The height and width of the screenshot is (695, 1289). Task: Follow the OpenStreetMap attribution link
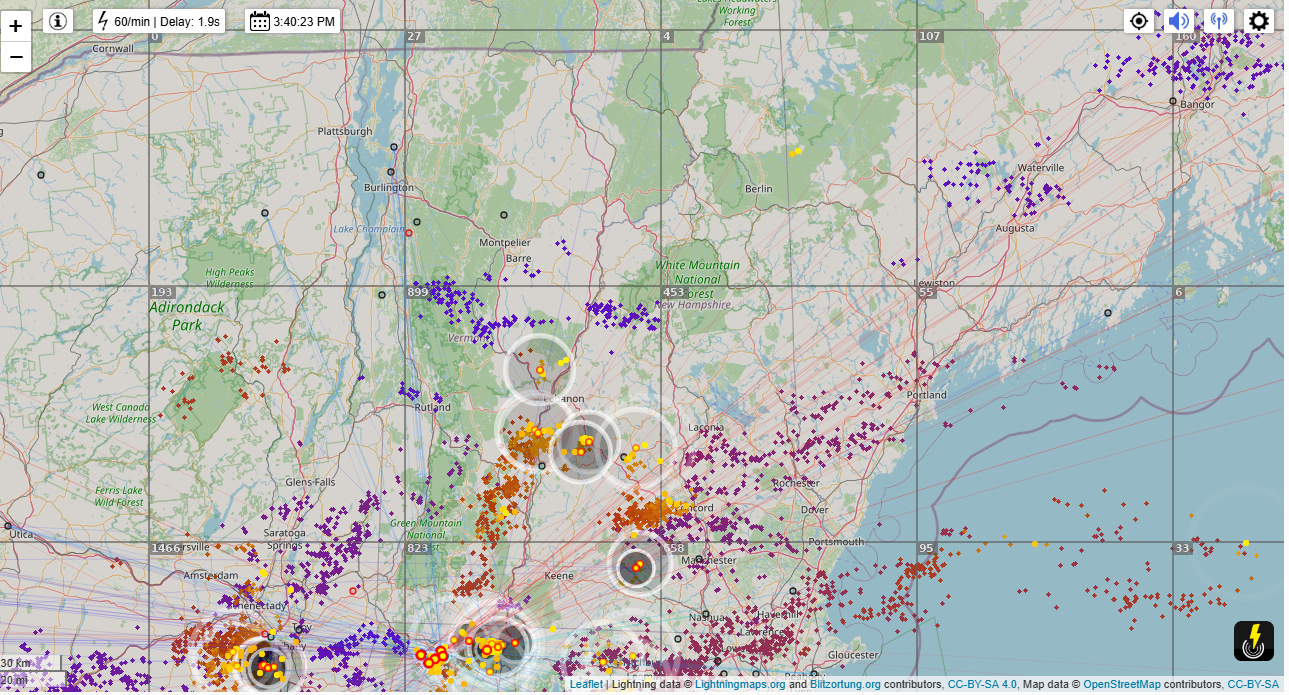point(1122,685)
